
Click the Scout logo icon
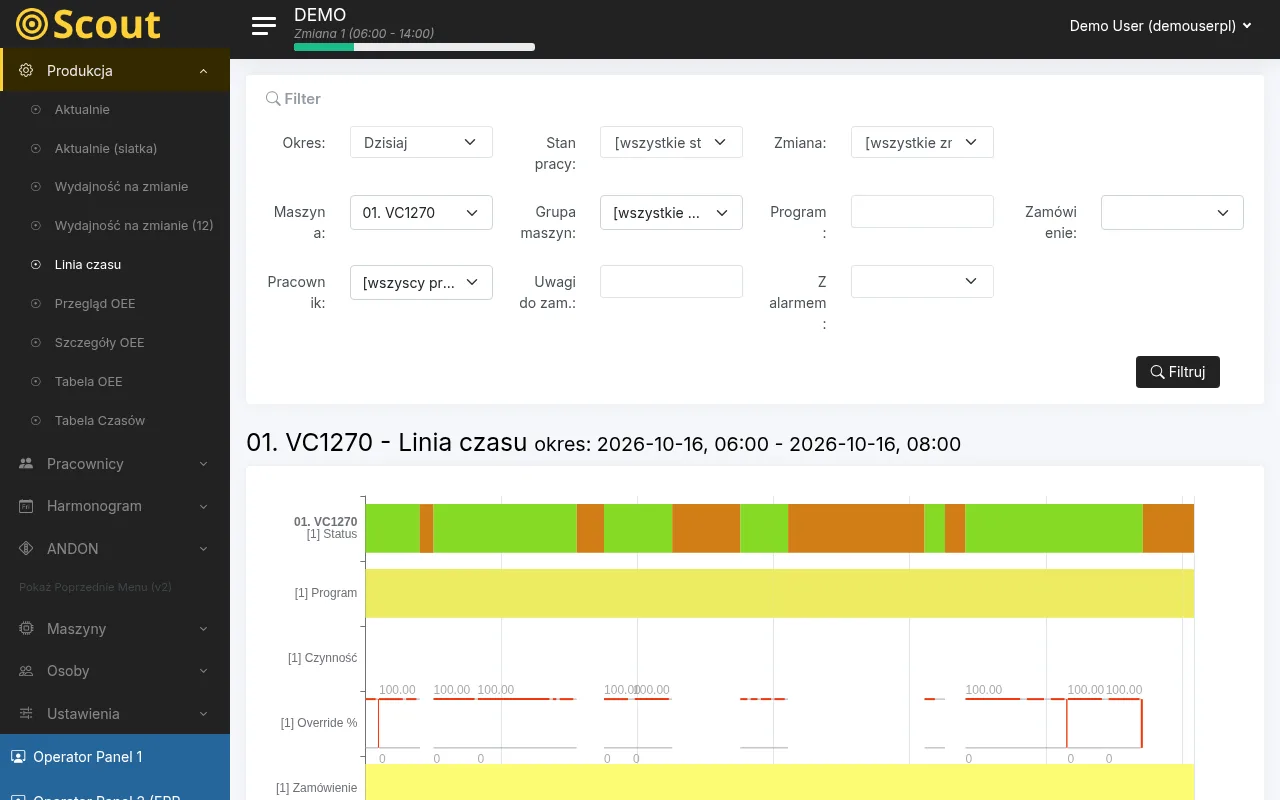pyautogui.click(x=32, y=24)
